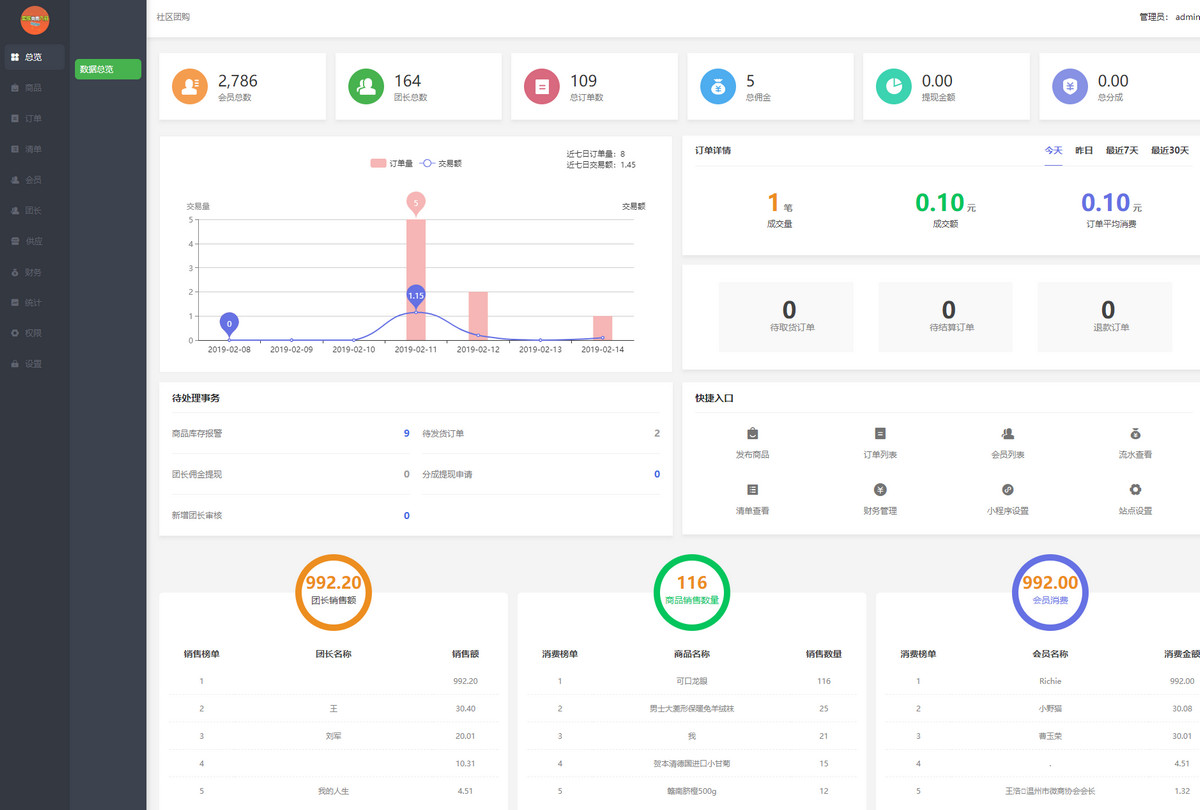Click the 清单查看 list icon

752,490
